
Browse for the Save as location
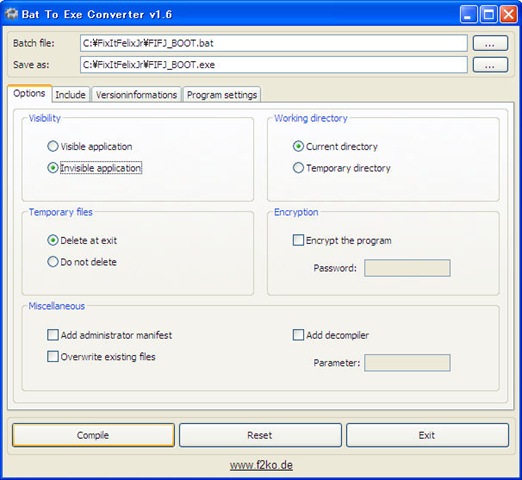point(490,65)
